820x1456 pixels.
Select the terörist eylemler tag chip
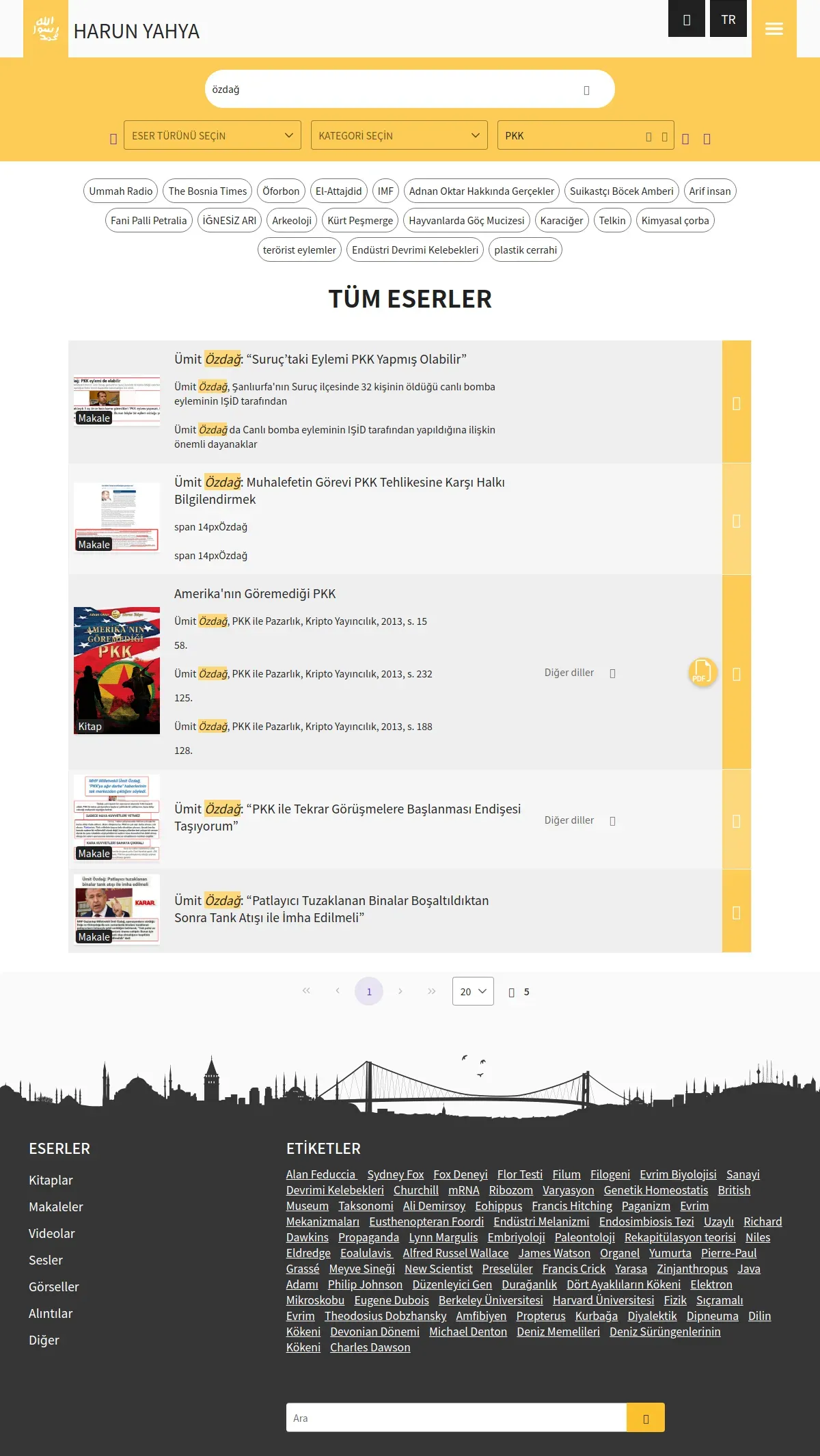click(299, 250)
